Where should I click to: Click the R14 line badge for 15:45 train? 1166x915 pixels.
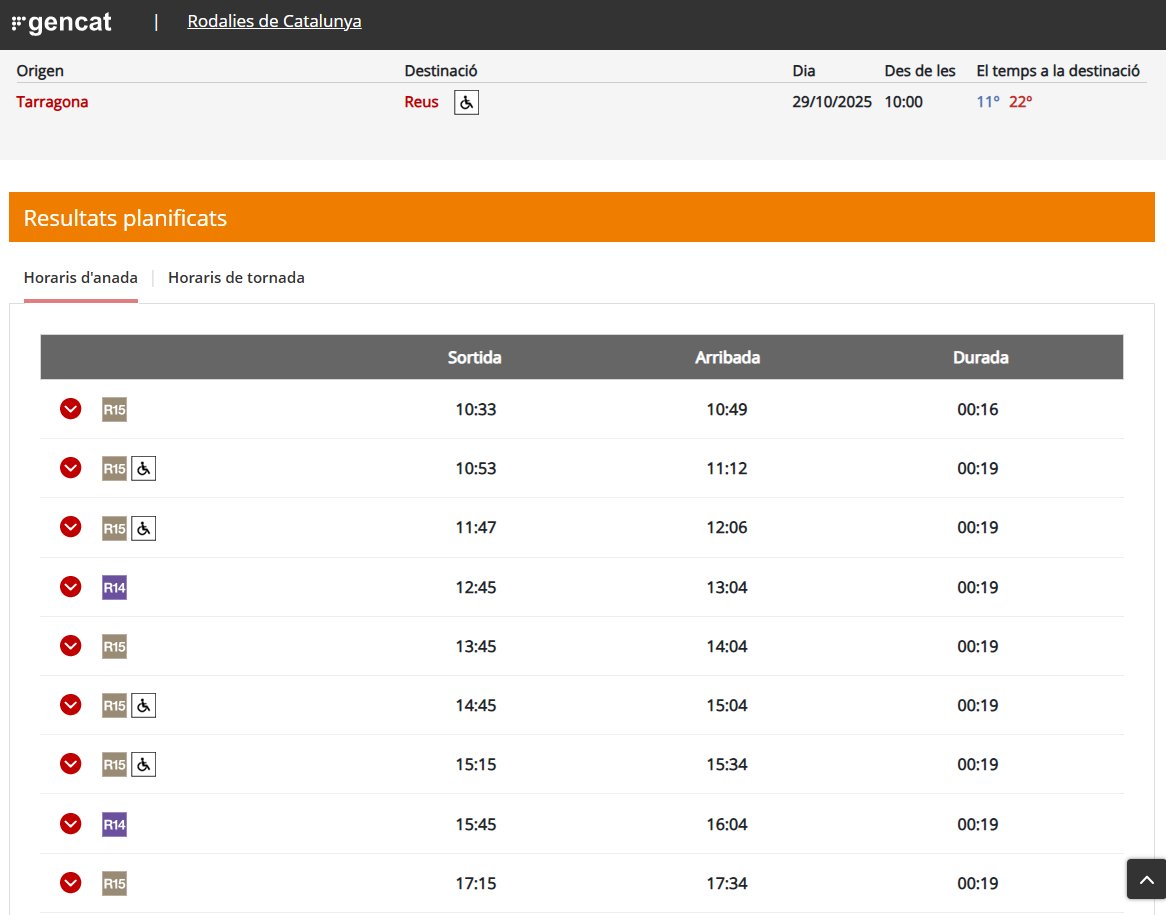[x=115, y=824]
